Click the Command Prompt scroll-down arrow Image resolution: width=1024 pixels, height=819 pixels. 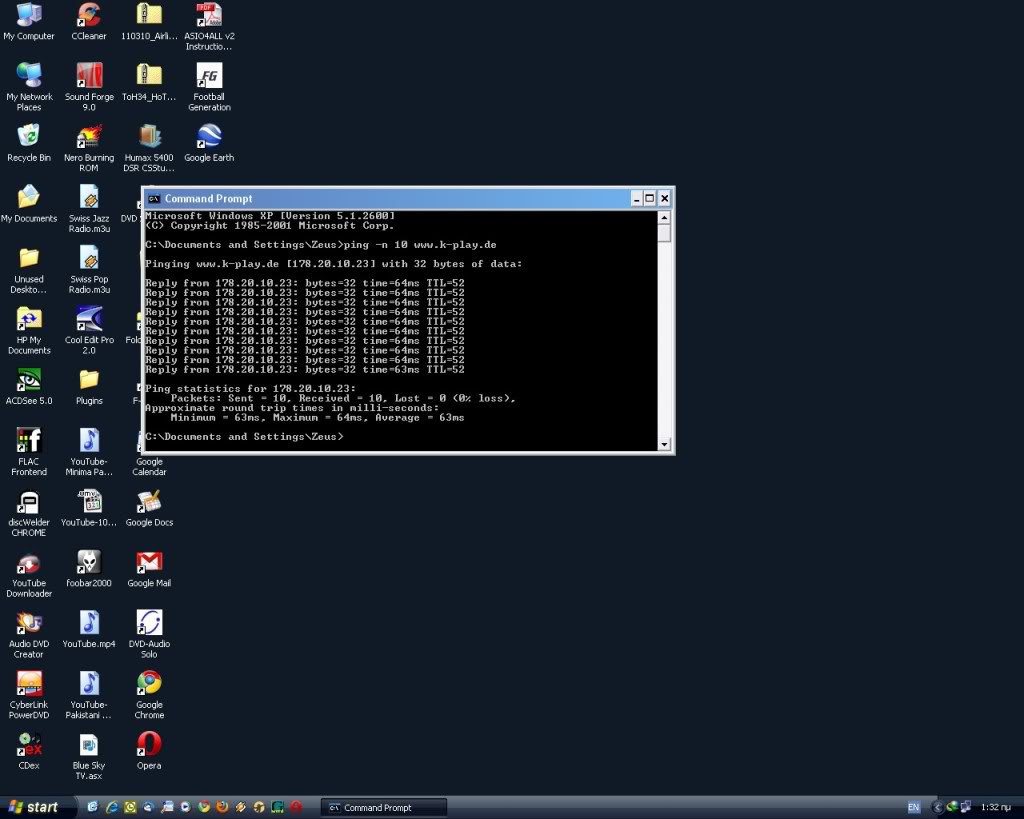click(664, 444)
